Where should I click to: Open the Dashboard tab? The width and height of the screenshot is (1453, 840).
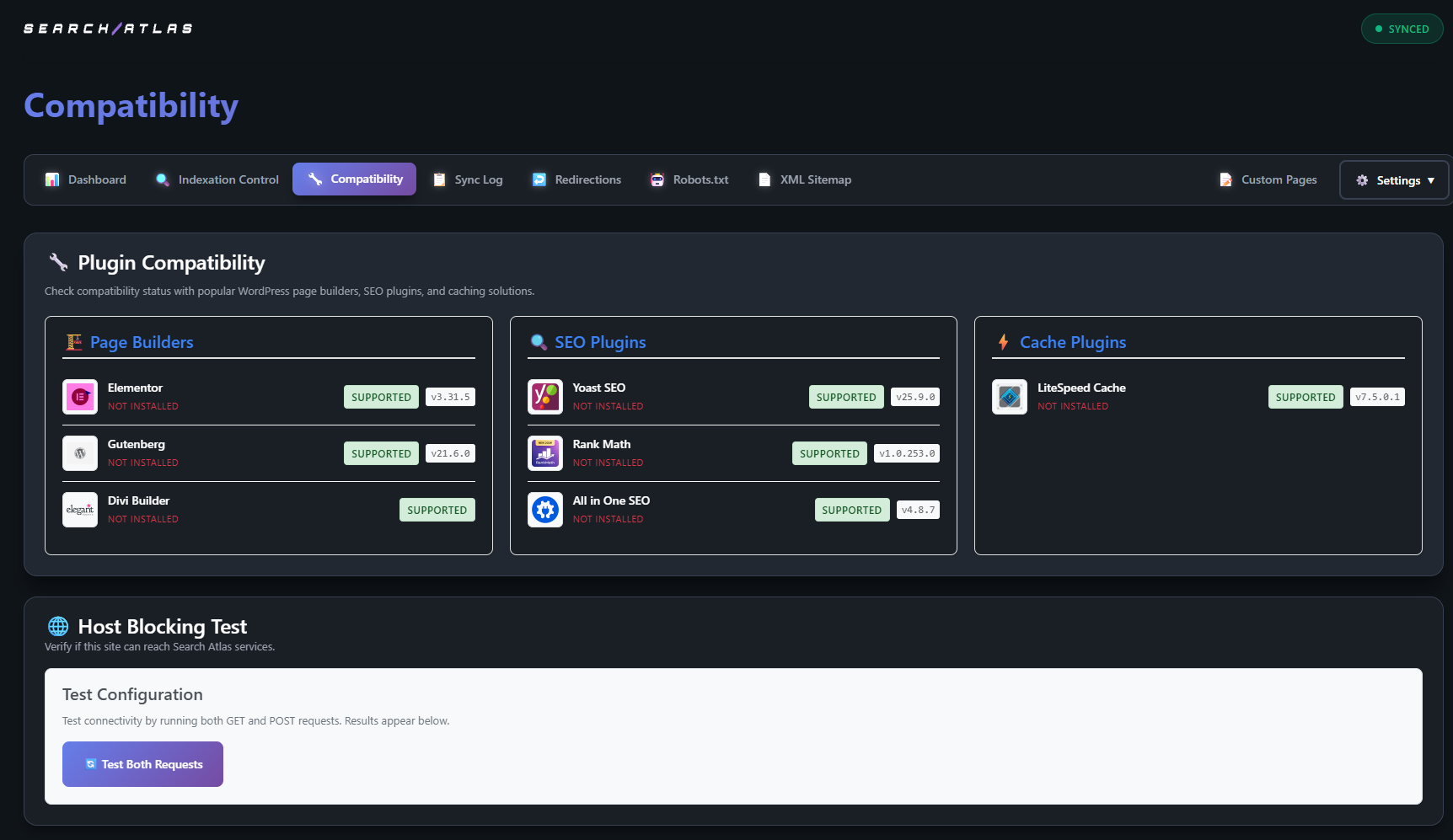point(85,179)
